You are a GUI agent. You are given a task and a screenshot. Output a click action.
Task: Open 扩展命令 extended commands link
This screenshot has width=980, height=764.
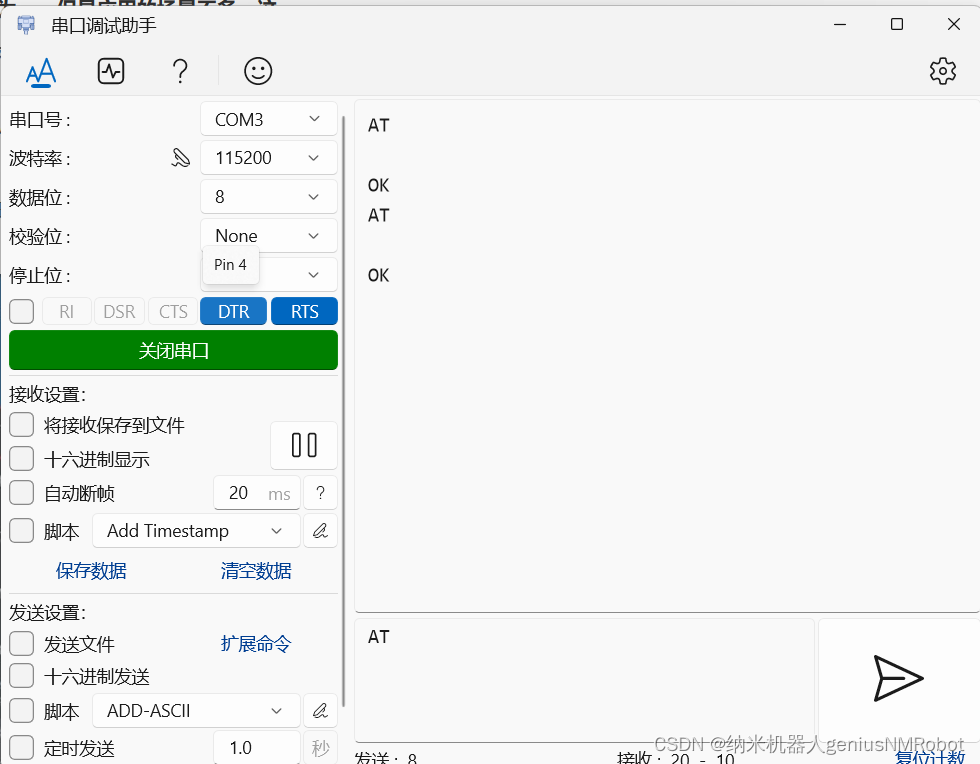[x=256, y=644]
